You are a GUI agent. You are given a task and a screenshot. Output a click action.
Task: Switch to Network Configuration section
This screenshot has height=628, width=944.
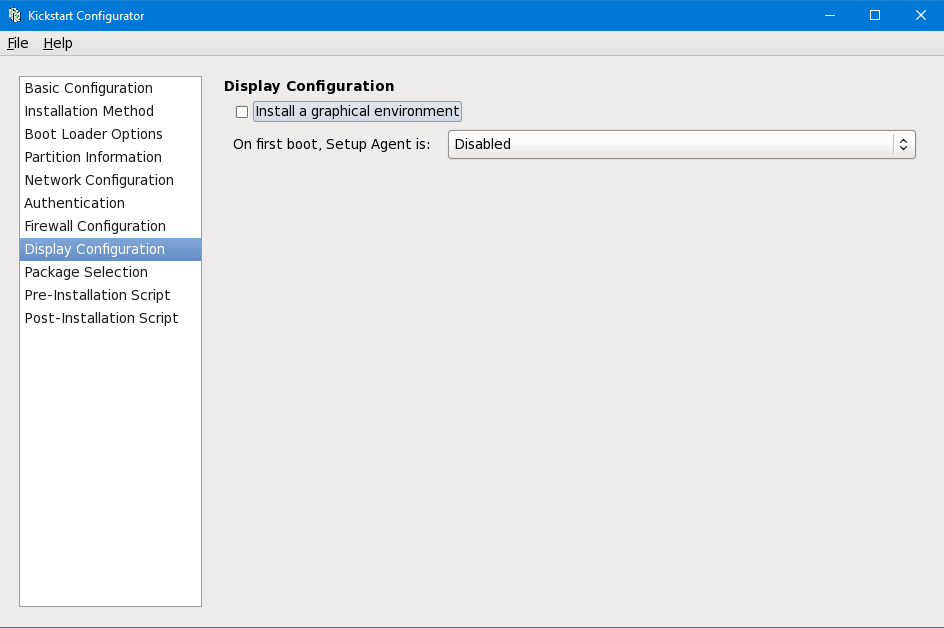[99, 180]
